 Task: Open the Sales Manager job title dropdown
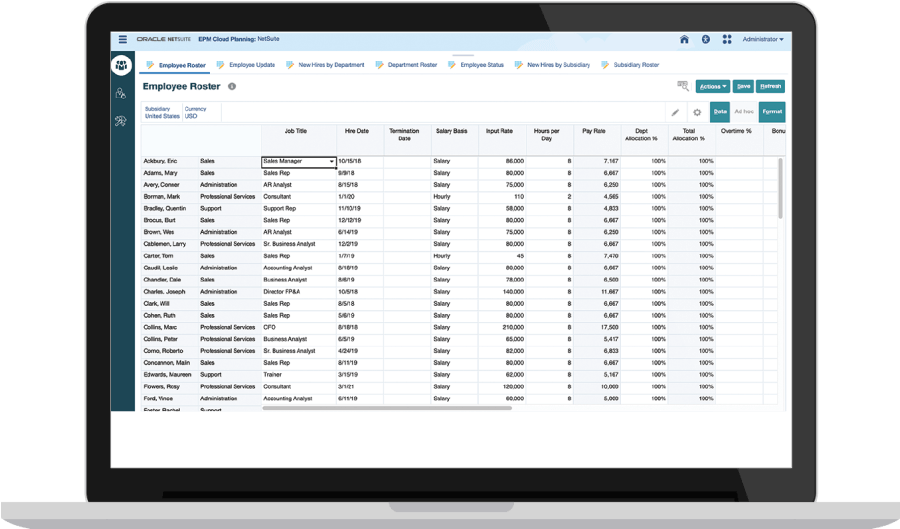point(332,162)
